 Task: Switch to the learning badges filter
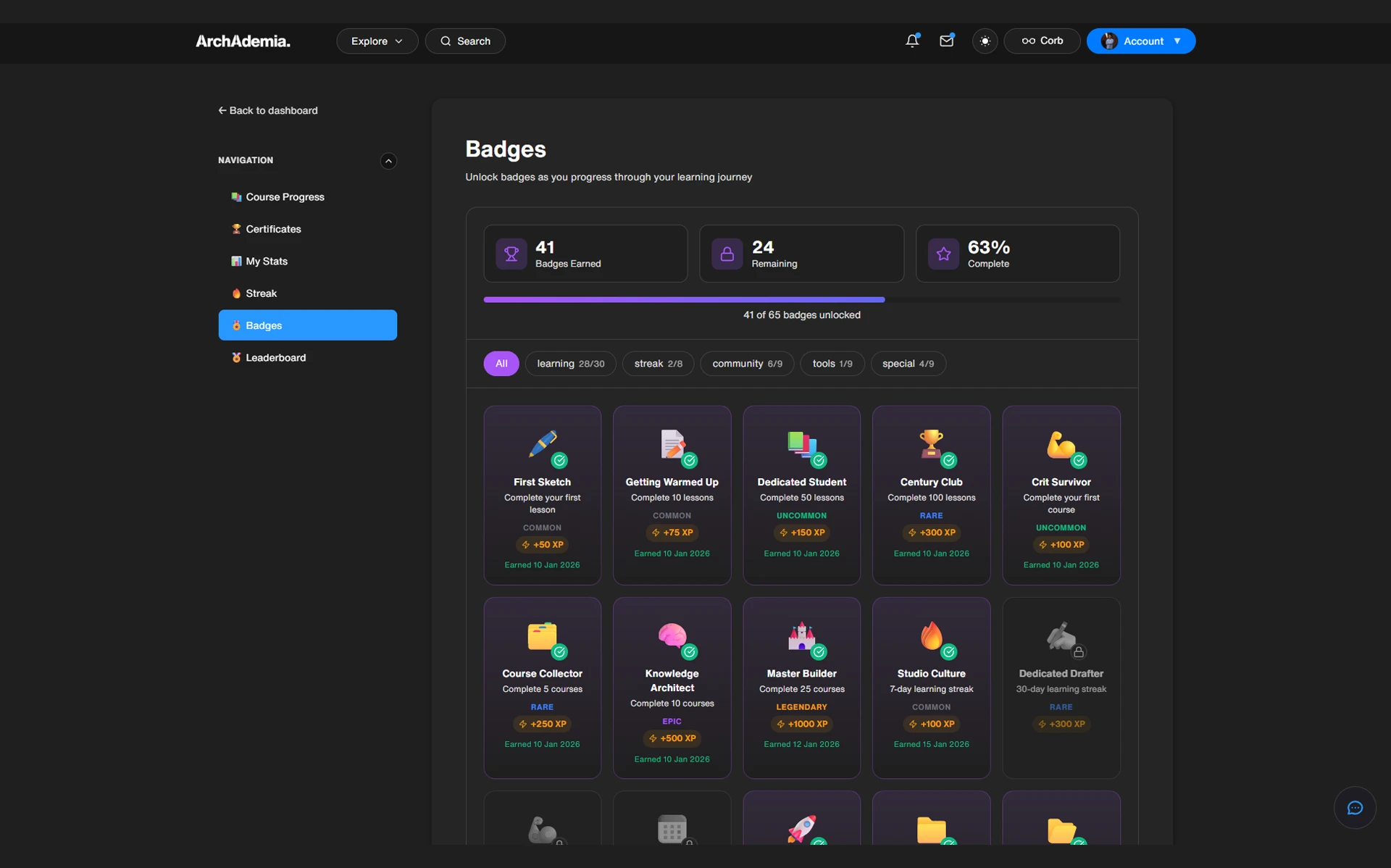[570, 363]
